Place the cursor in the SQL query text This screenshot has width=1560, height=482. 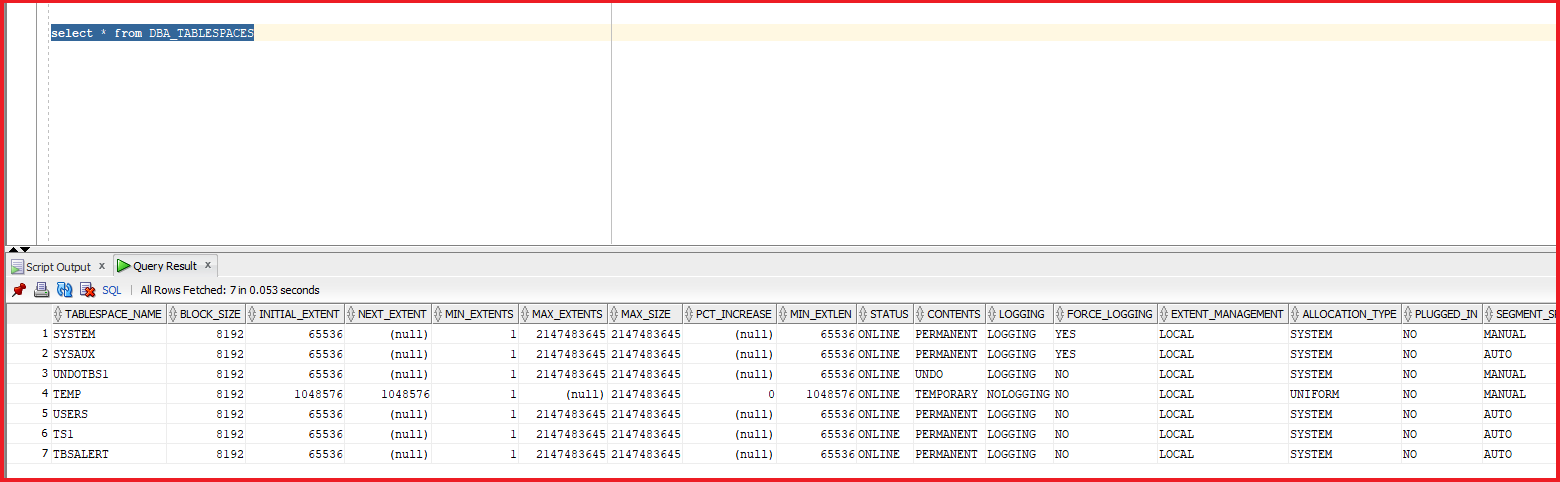click(152, 33)
